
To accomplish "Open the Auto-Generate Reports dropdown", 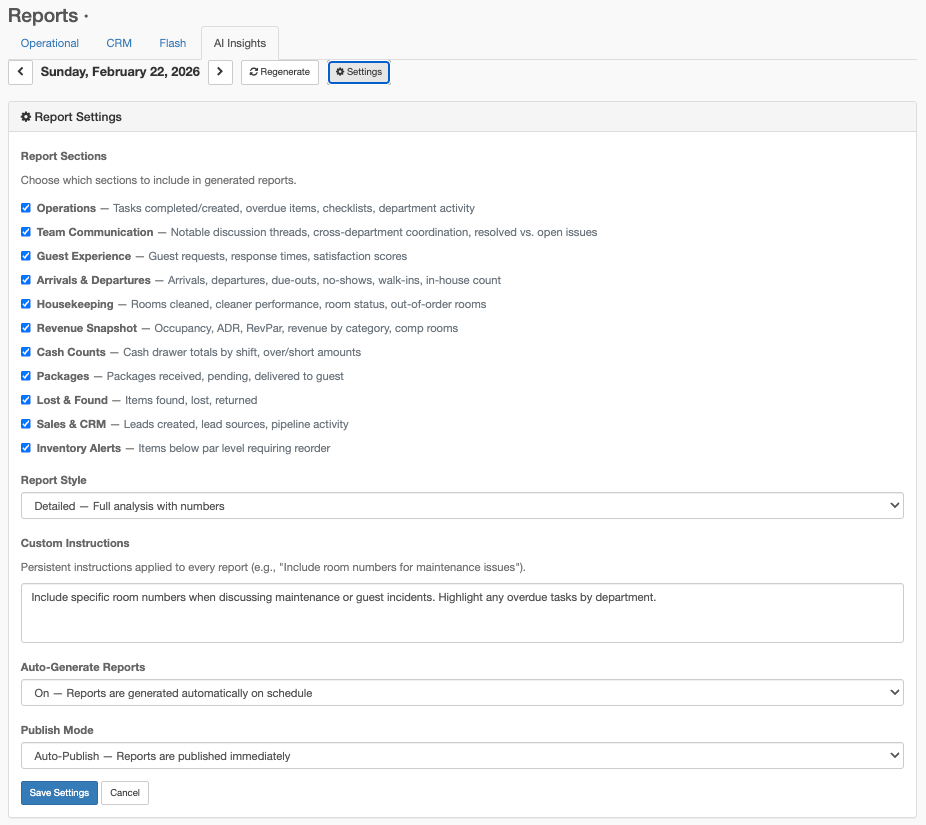I will [x=462, y=692].
